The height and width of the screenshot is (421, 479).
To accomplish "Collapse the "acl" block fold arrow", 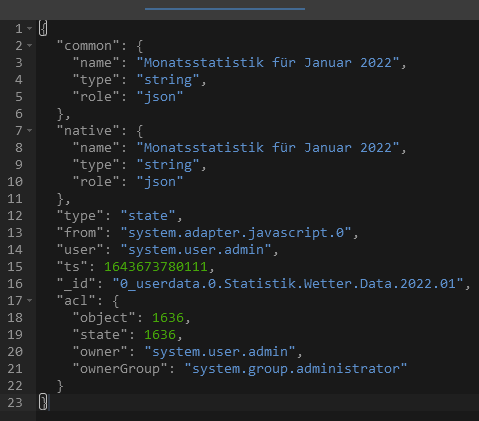I will pyautogui.click(x=30, y=301).
